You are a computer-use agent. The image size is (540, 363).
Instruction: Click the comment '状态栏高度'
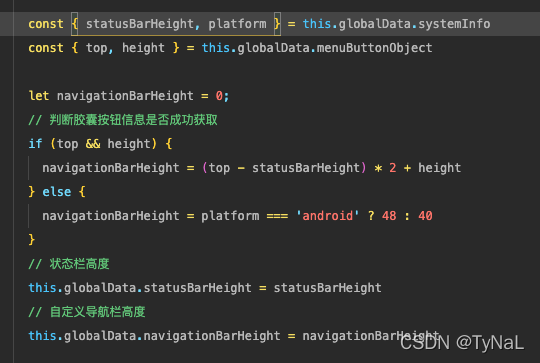[79, 264]
